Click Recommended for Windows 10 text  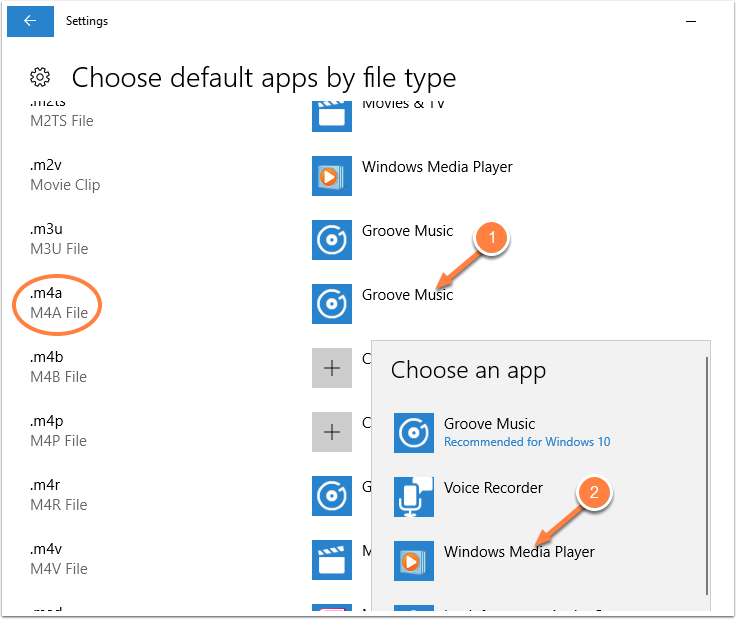527,442
